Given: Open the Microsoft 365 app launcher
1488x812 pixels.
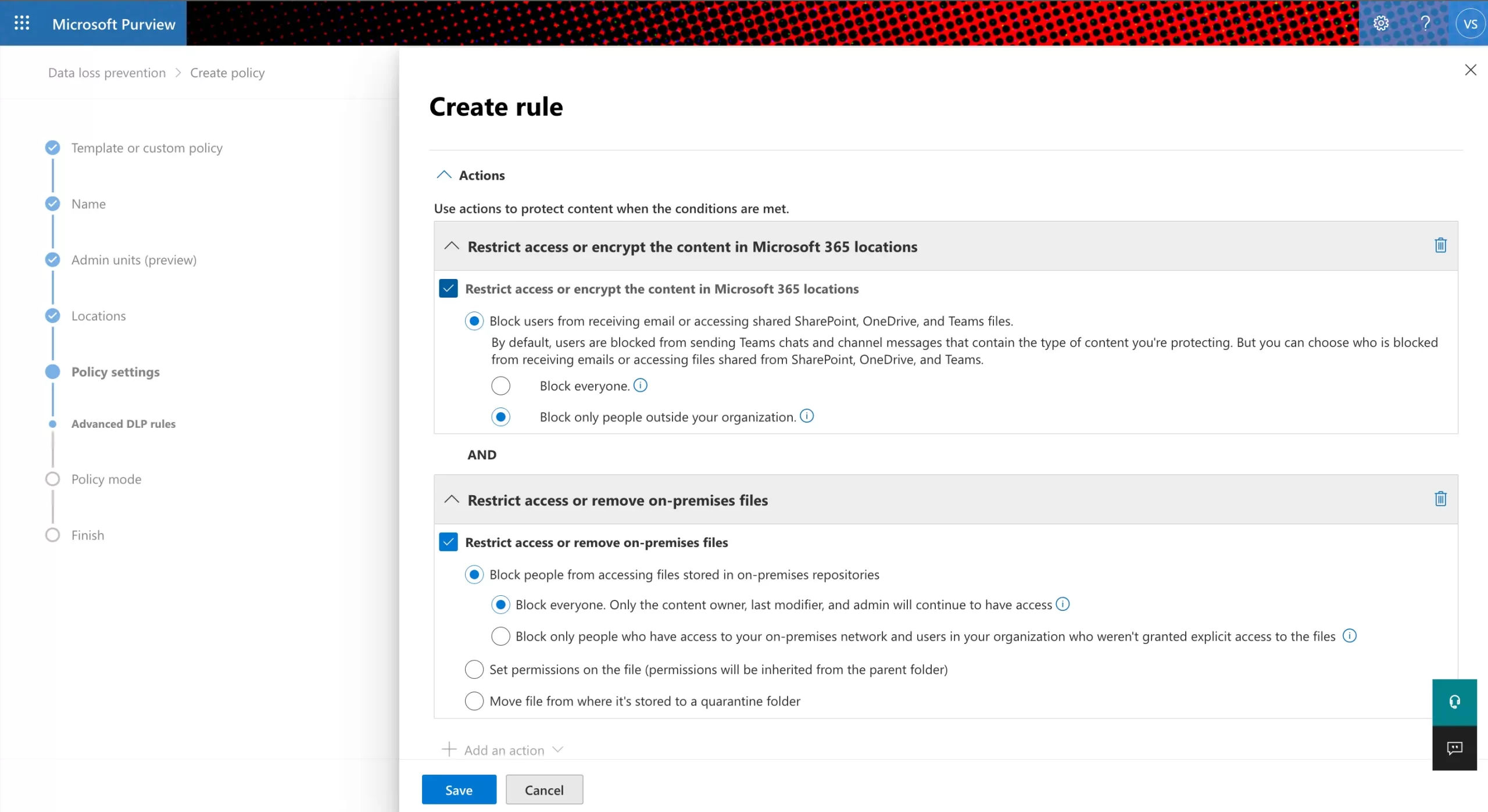Looking at the screenshot, I should coord(22,23).
